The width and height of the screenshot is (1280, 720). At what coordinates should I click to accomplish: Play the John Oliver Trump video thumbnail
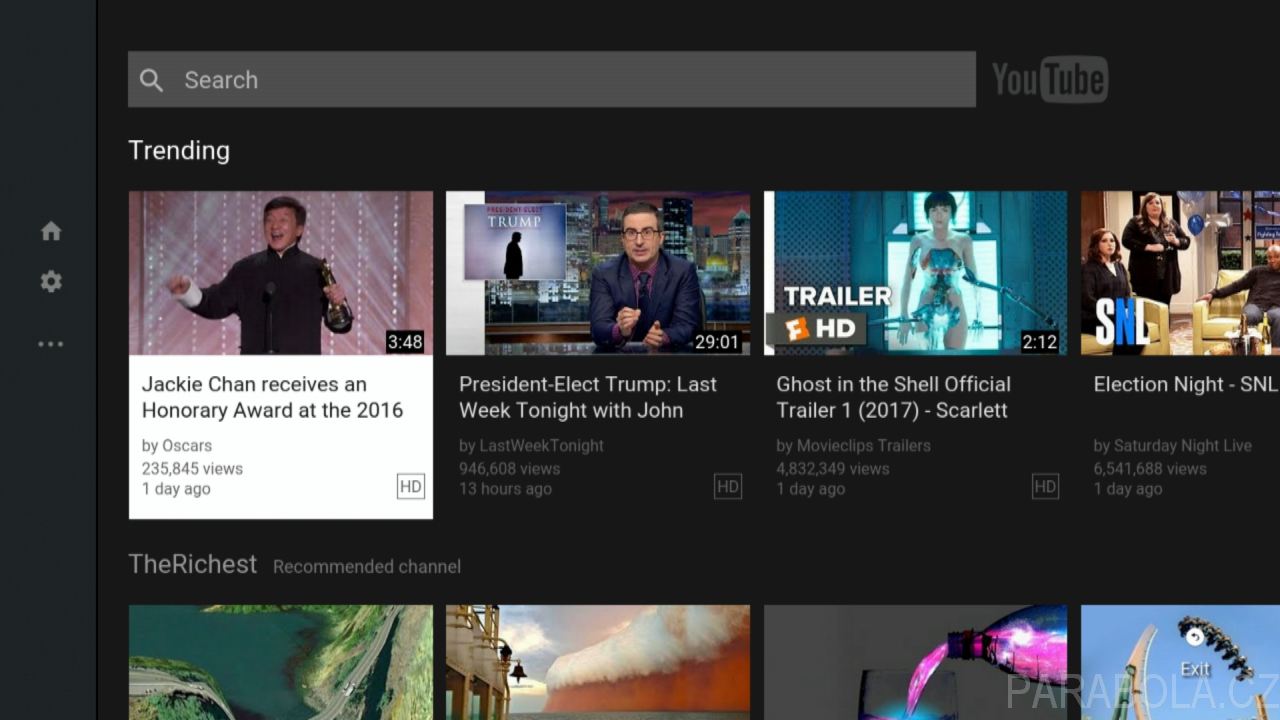598,273
